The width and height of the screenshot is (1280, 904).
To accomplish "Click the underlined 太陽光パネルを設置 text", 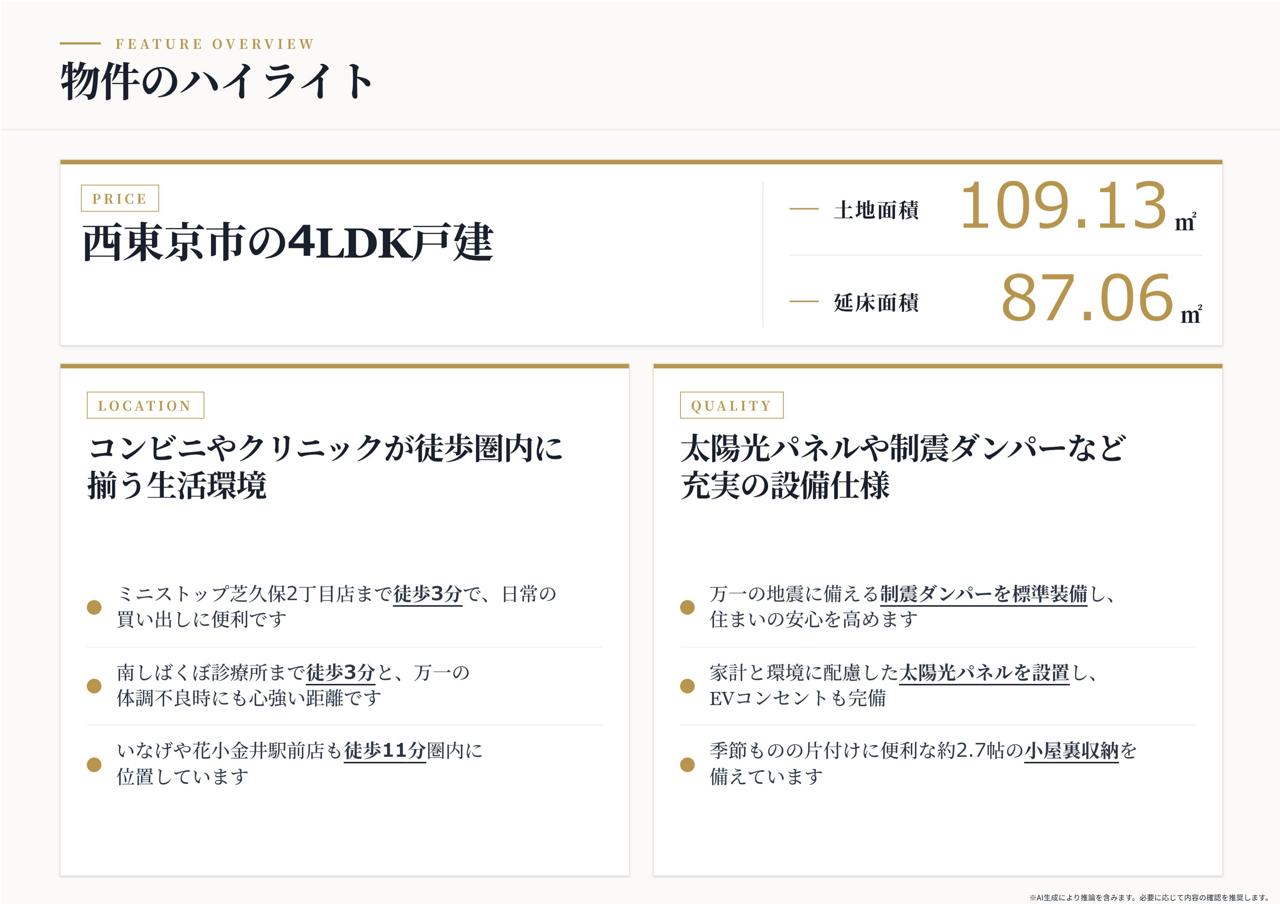I will point(985,673).
